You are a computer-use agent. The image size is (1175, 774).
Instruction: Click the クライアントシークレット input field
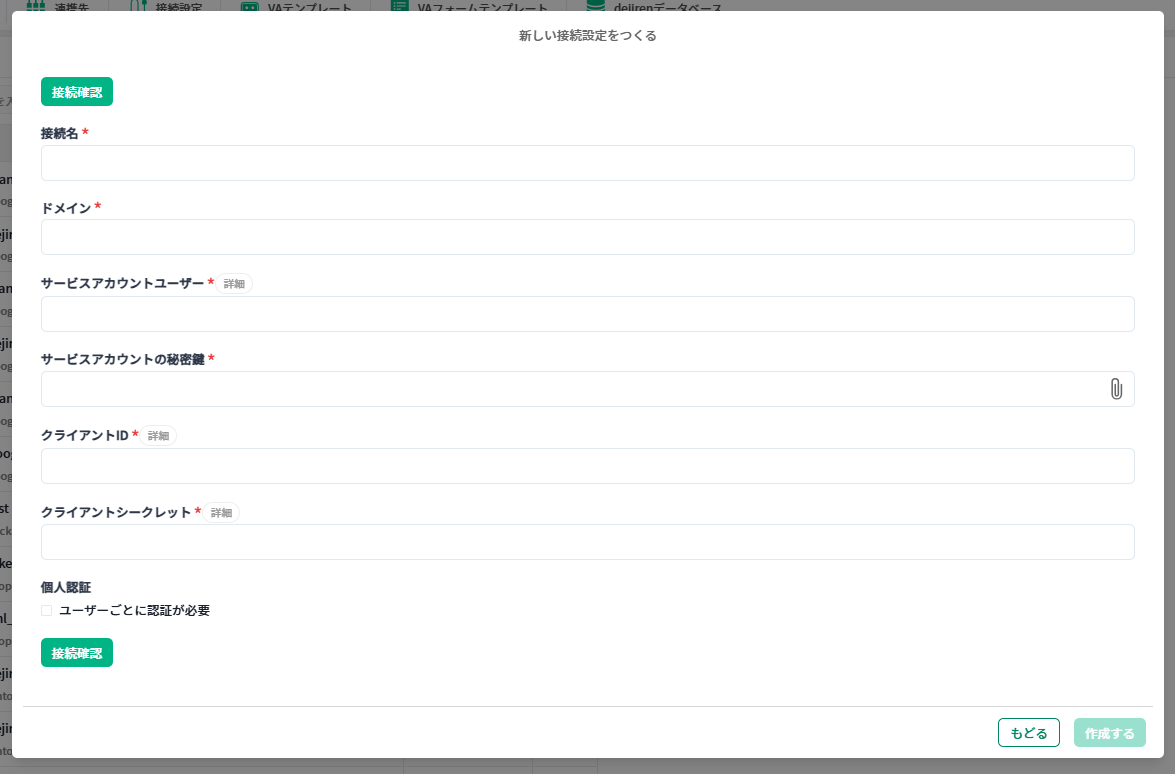[587, 542]
